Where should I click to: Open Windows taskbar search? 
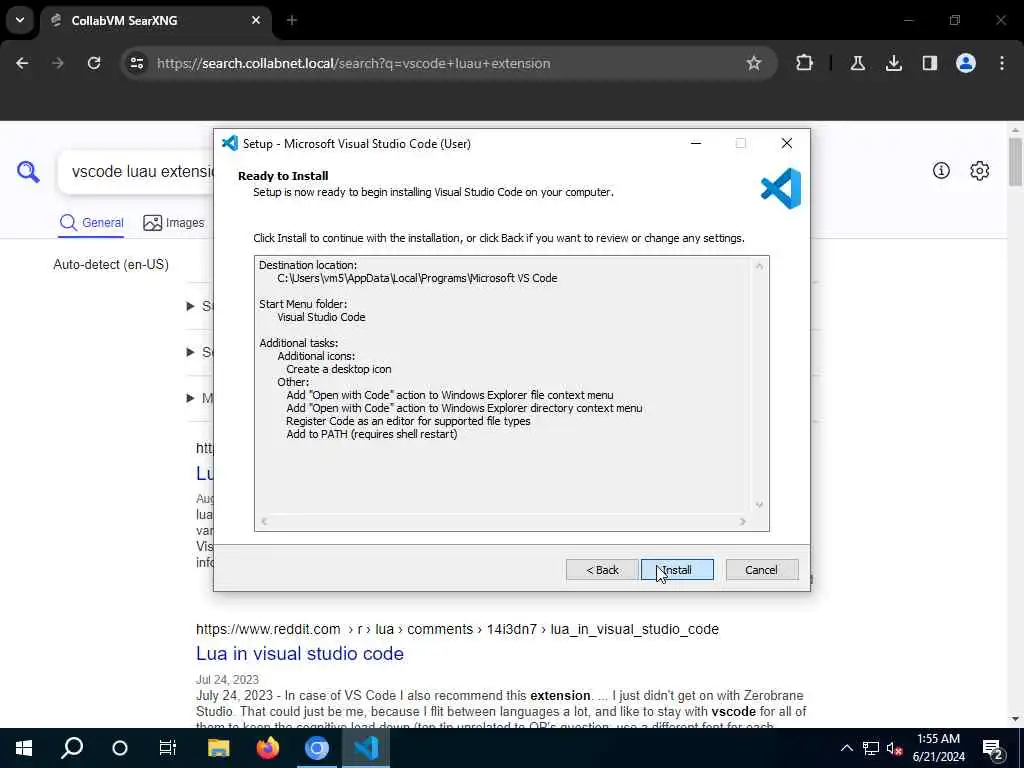(72, 748)
